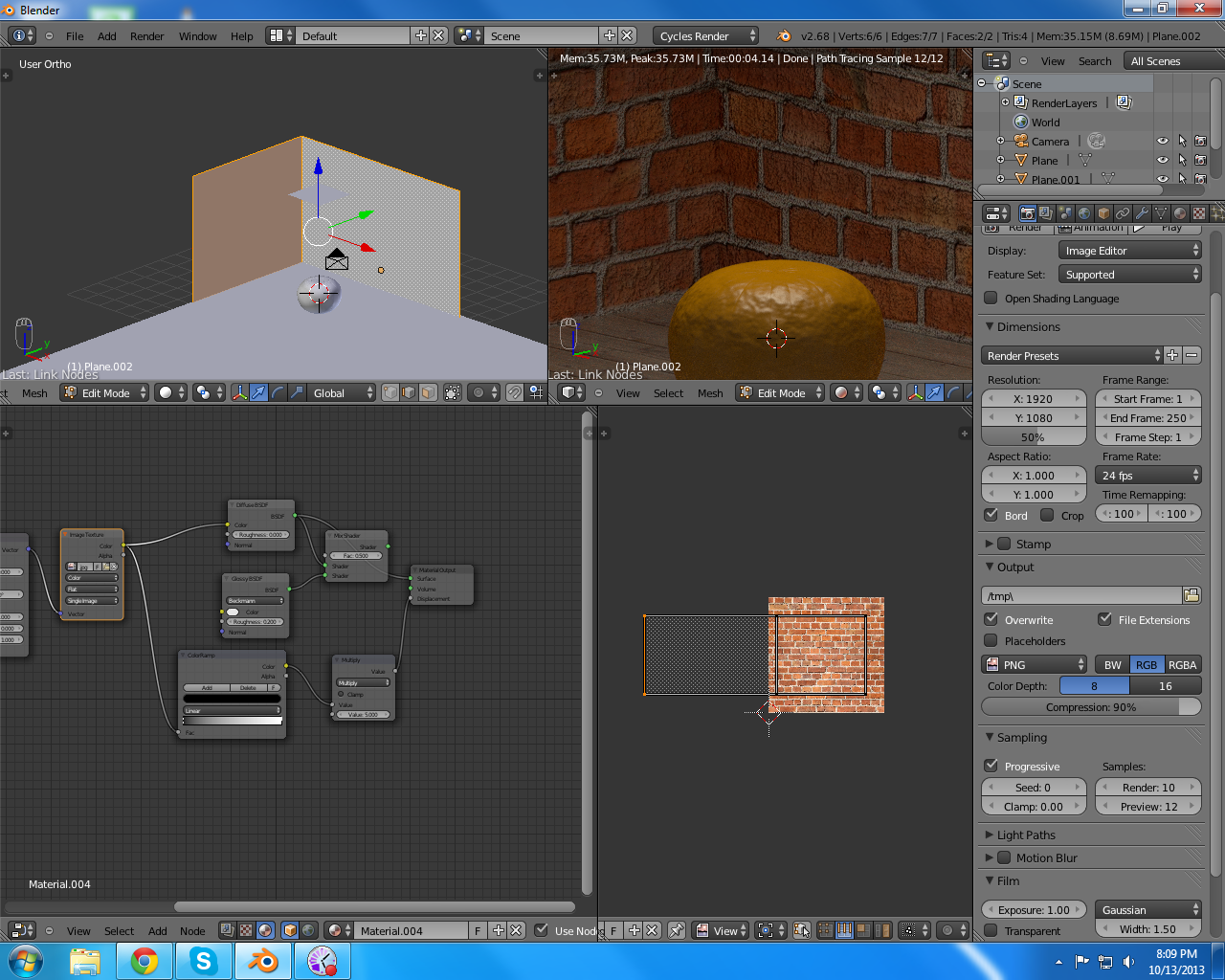Toggle the 3D manipulator widget icon

point(239,392)
